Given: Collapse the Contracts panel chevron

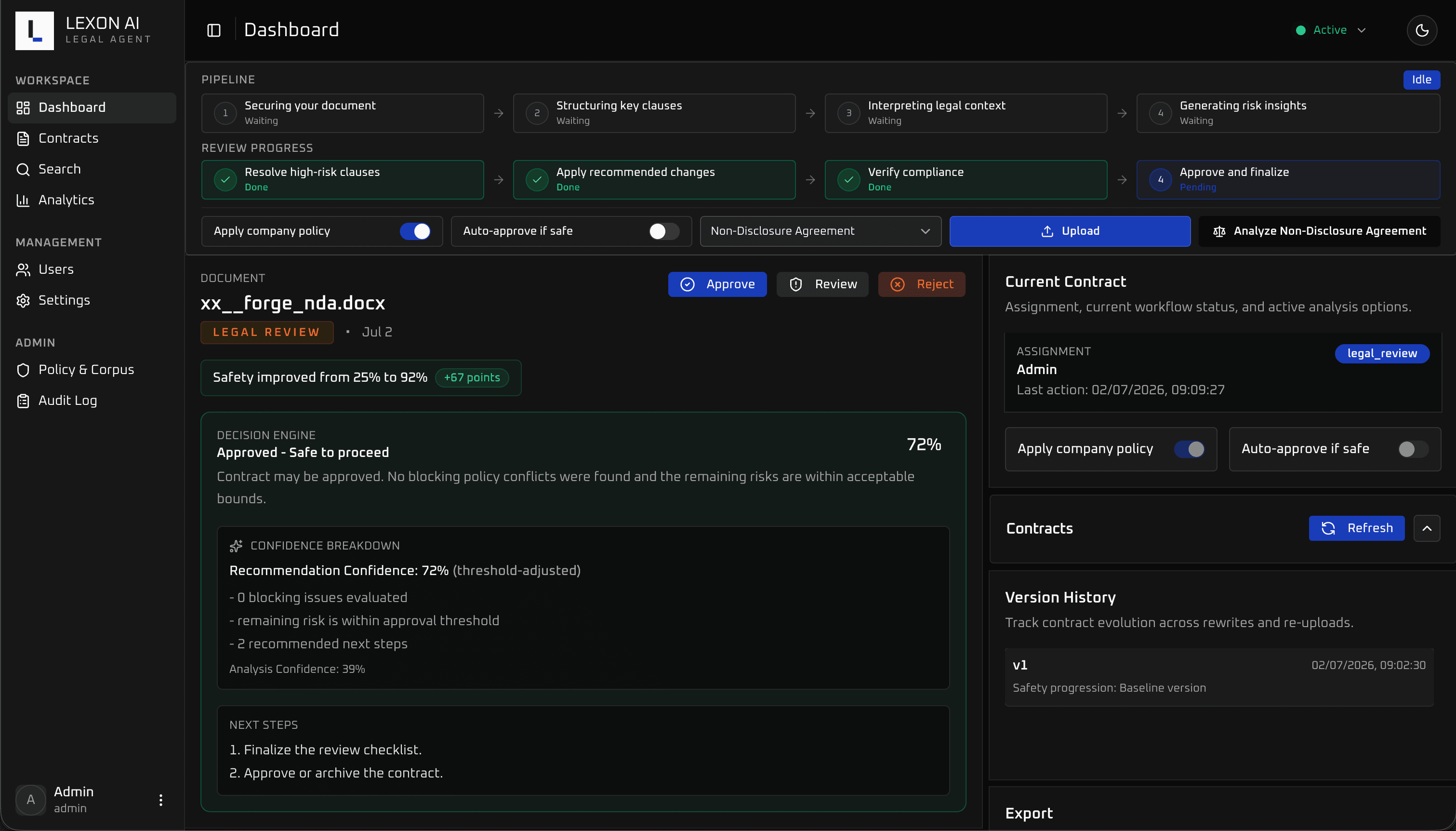Looking at the screenshot, I should (x=1426, y=528).
